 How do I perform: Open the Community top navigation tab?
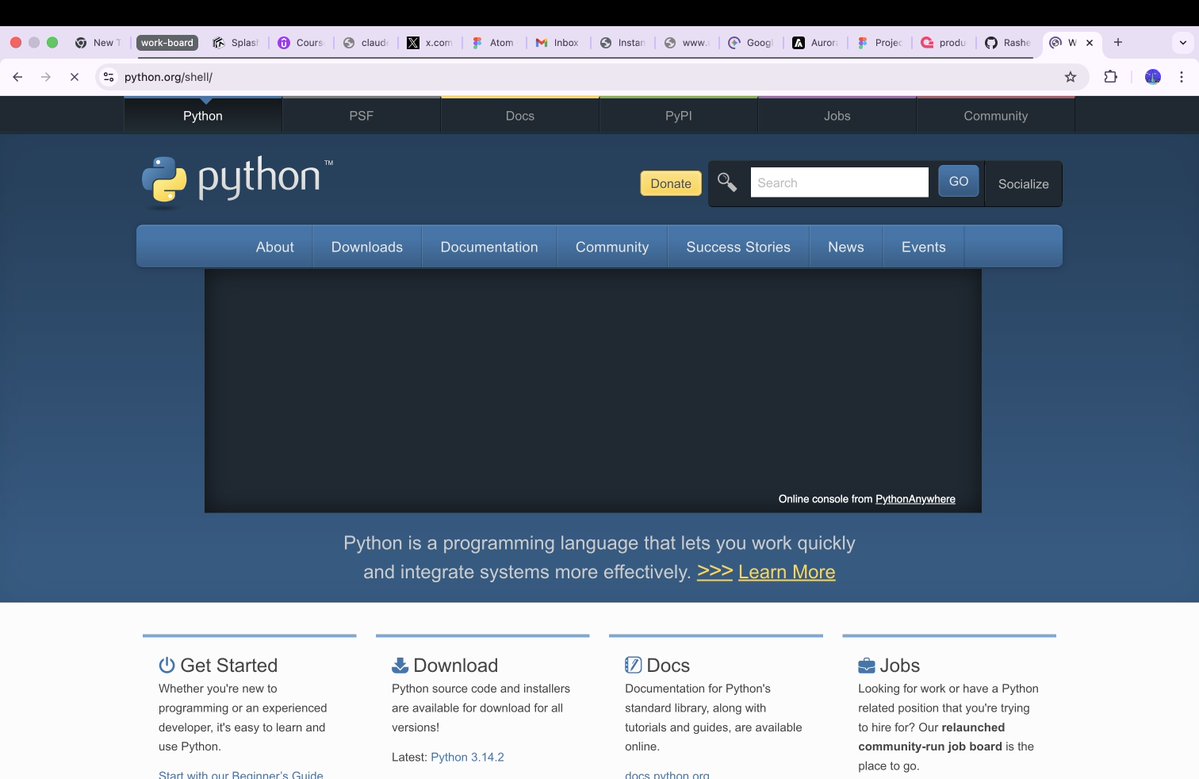click(996, 115)
